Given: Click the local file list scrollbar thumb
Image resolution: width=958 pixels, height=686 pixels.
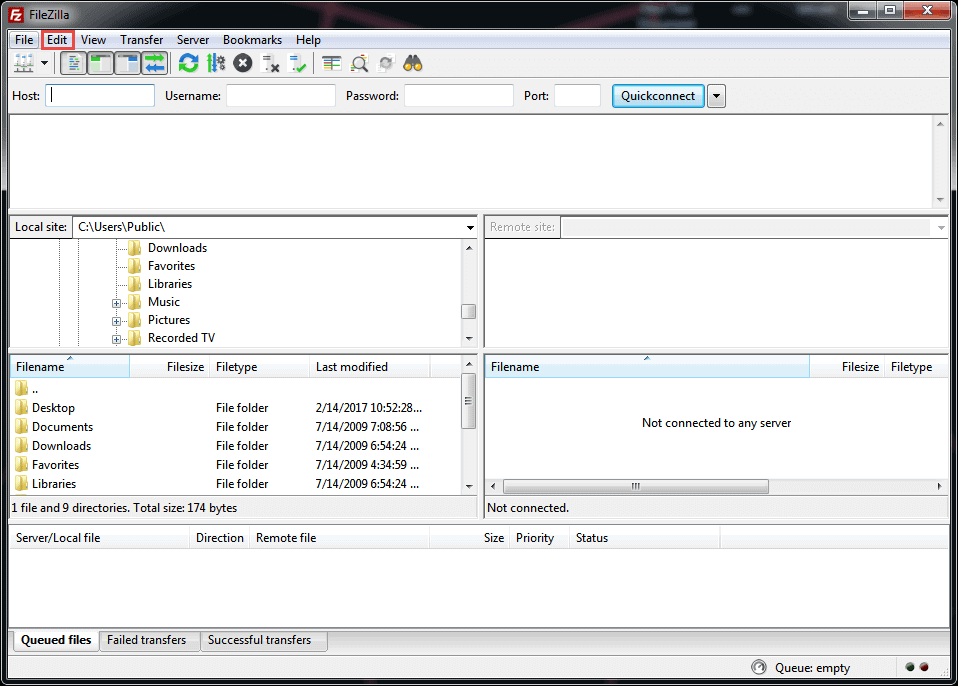Looking at the screenshot, I should coord(469,401).
